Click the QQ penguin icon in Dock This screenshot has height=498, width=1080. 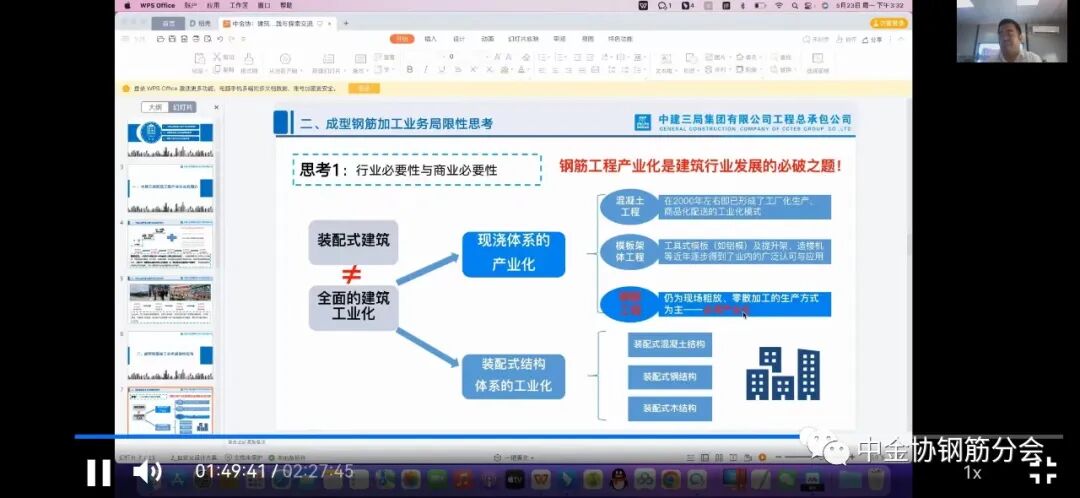coord(617,479)
